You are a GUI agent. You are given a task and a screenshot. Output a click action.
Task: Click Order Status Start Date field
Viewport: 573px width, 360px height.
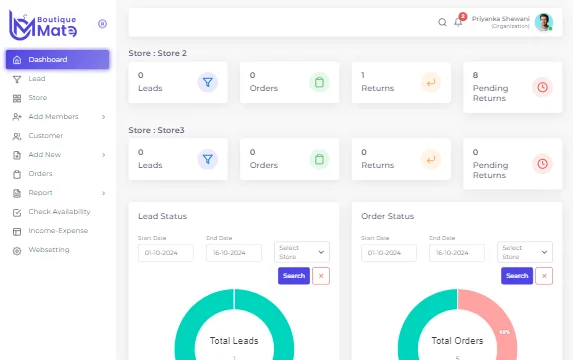(x=389, y=253)
